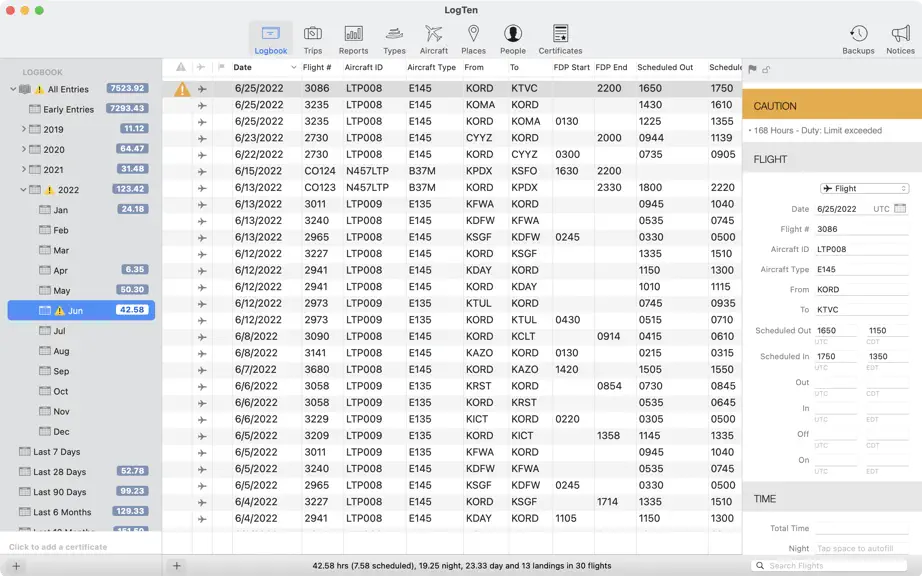Click the calendar icon next to Date UTC

coord(900,209)
